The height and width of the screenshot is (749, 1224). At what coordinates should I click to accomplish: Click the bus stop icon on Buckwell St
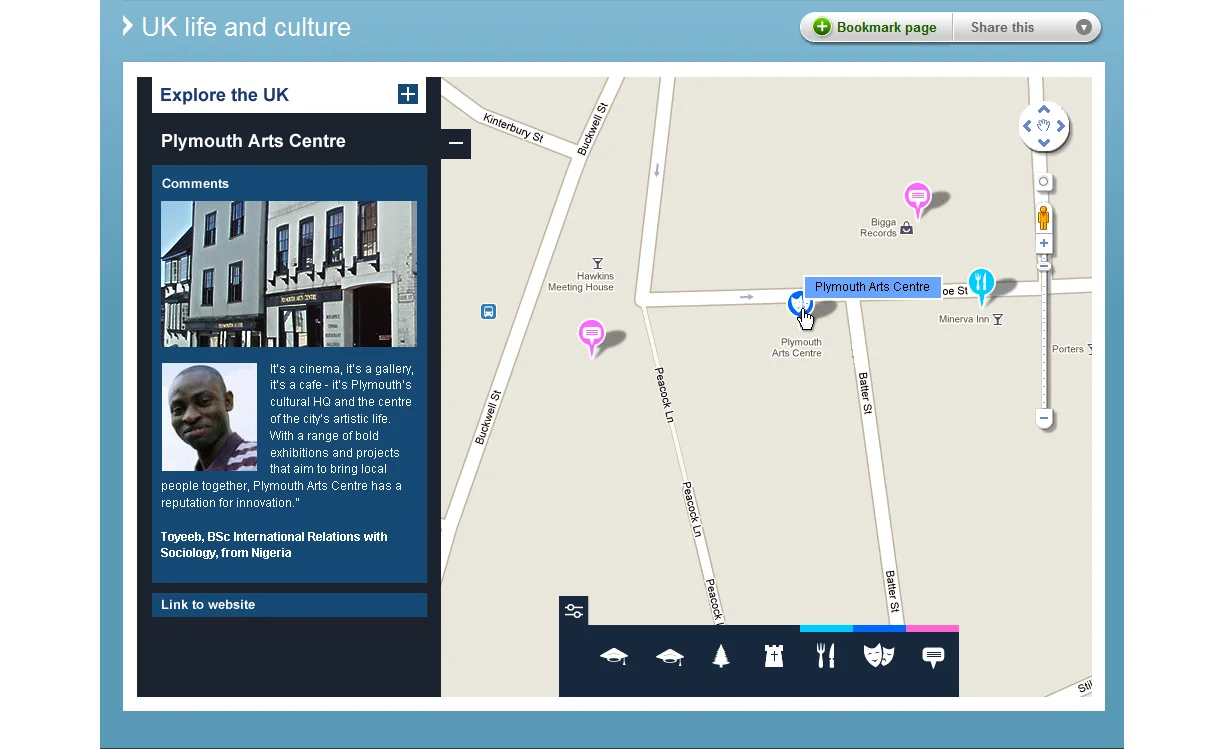[488, 311]
